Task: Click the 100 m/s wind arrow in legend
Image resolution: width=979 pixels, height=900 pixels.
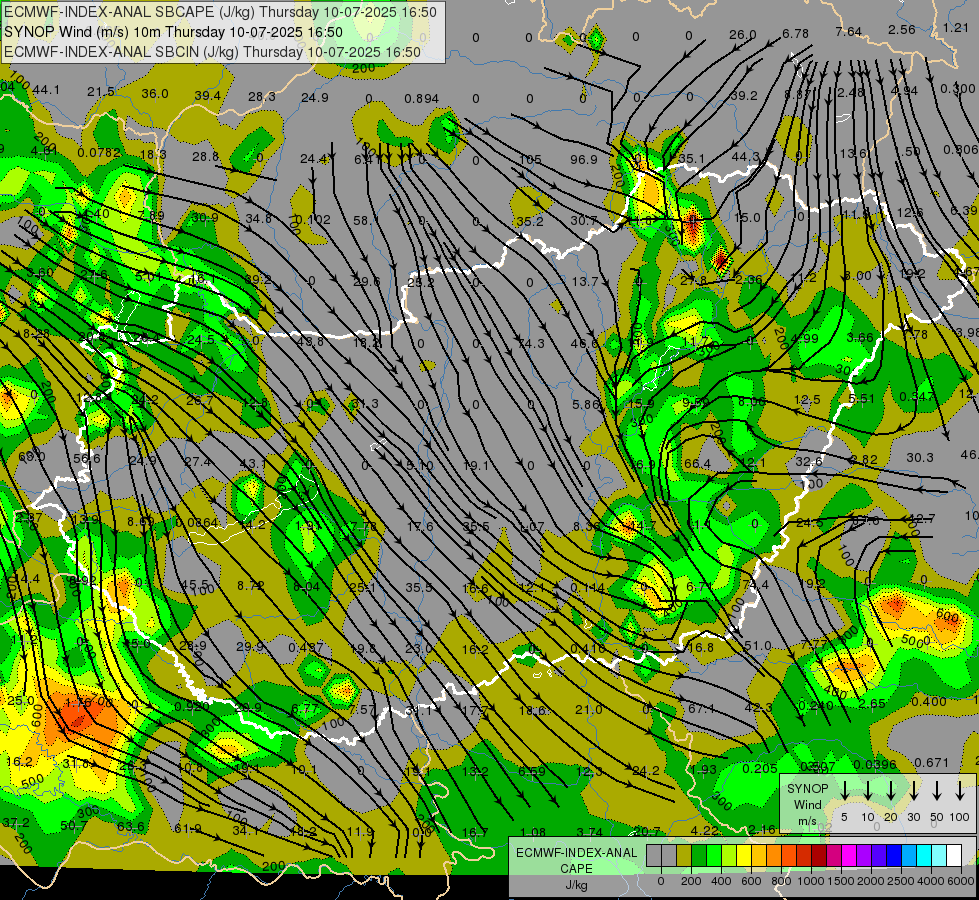Action: [x=960, y=790]
